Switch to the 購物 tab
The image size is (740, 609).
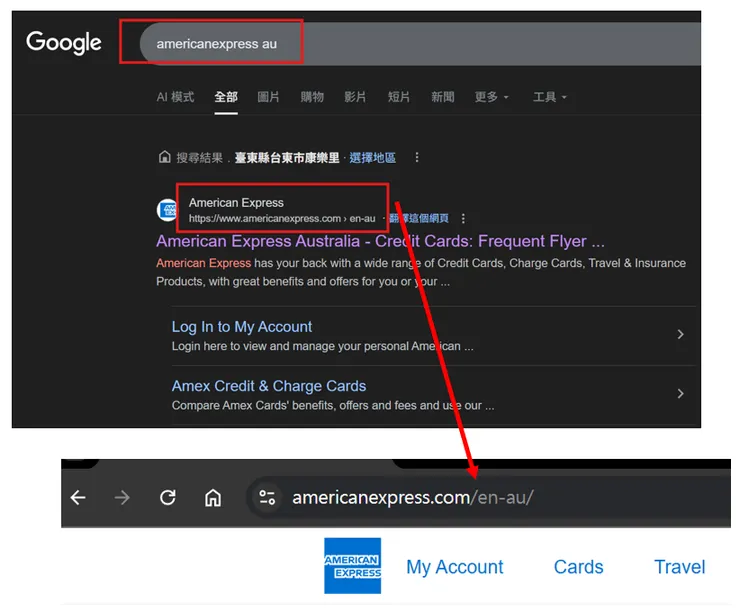tap(312, 97)
